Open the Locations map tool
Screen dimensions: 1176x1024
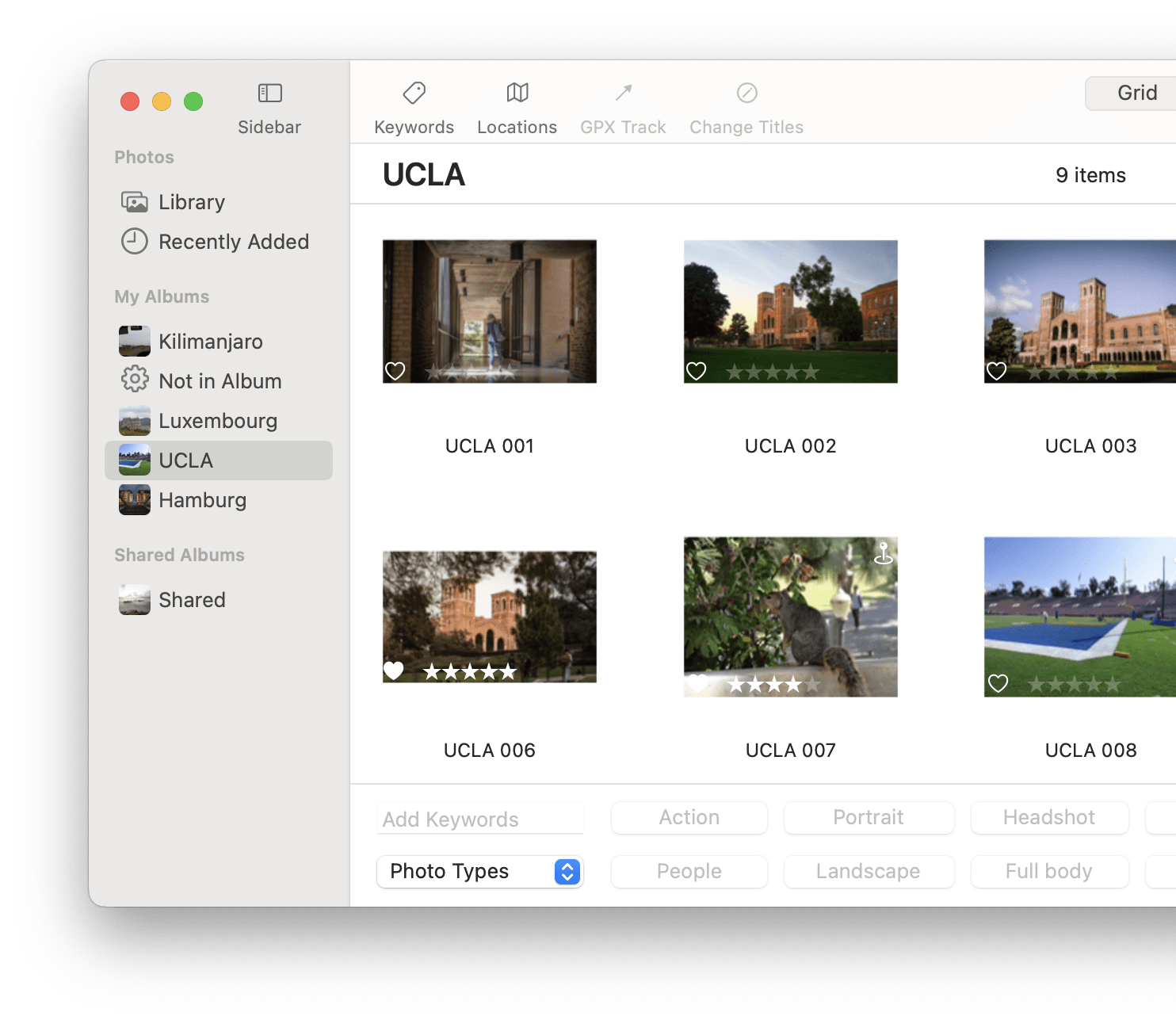click(x=517, y=94)
